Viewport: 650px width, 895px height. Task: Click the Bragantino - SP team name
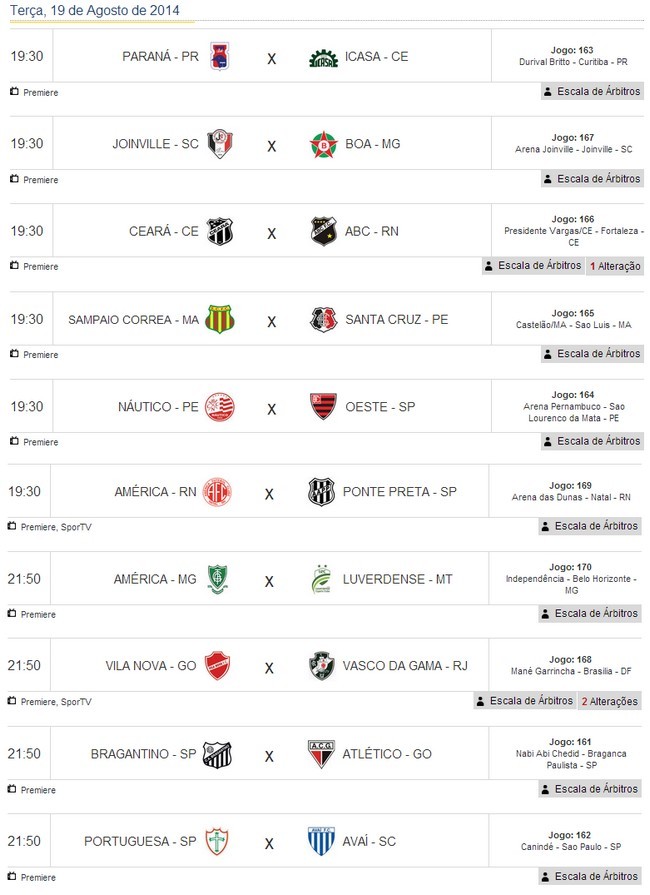pos(143,754)
